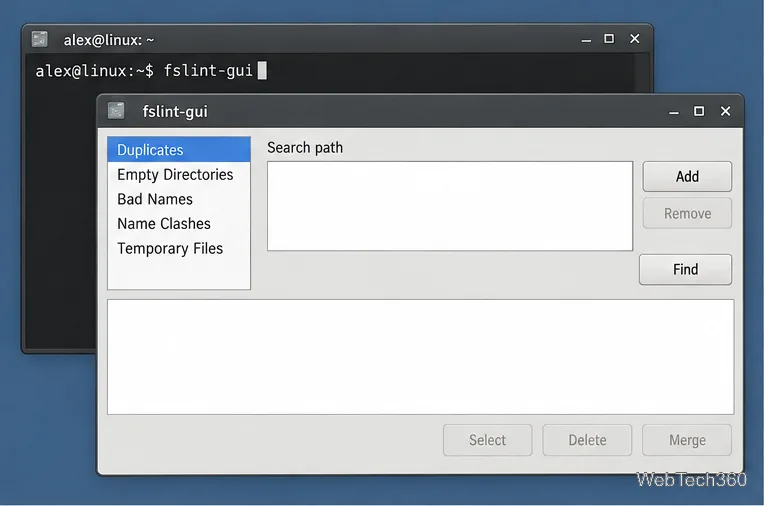Click the terminal command line 'fslint-gui'
Image resolution: width=764 pixels, height=506 pixels.
coord(209,71)
